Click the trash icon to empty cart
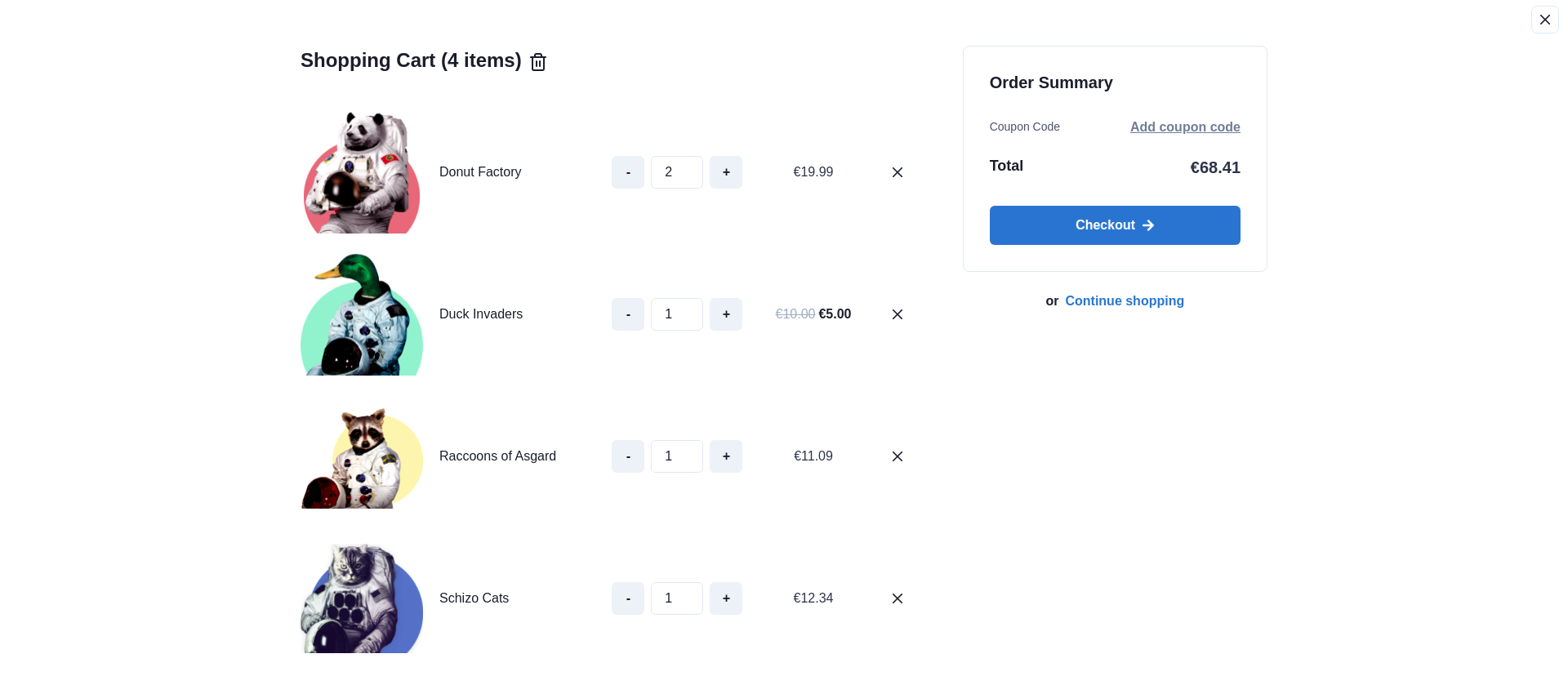This screenshot has width=1568, height=685. [537, 62]
